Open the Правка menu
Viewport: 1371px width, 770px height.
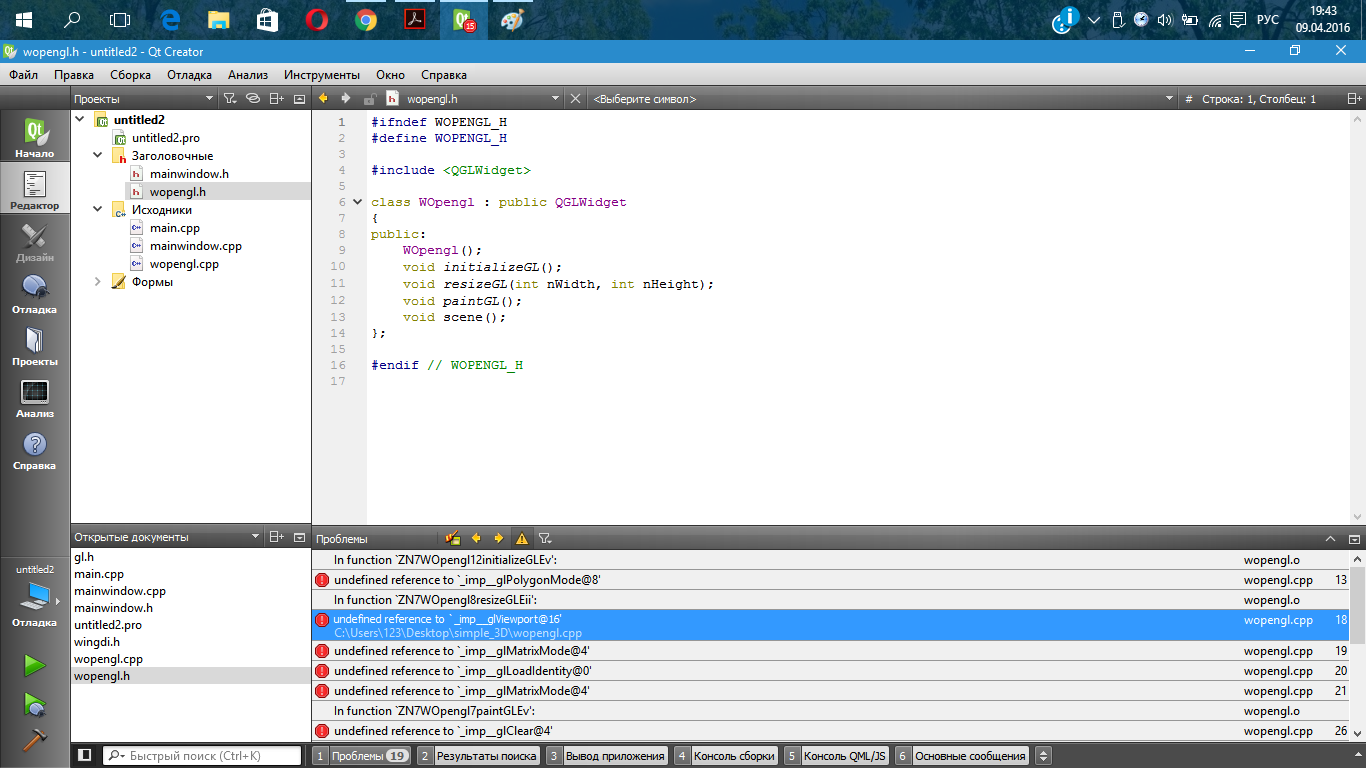coord(74,75)
